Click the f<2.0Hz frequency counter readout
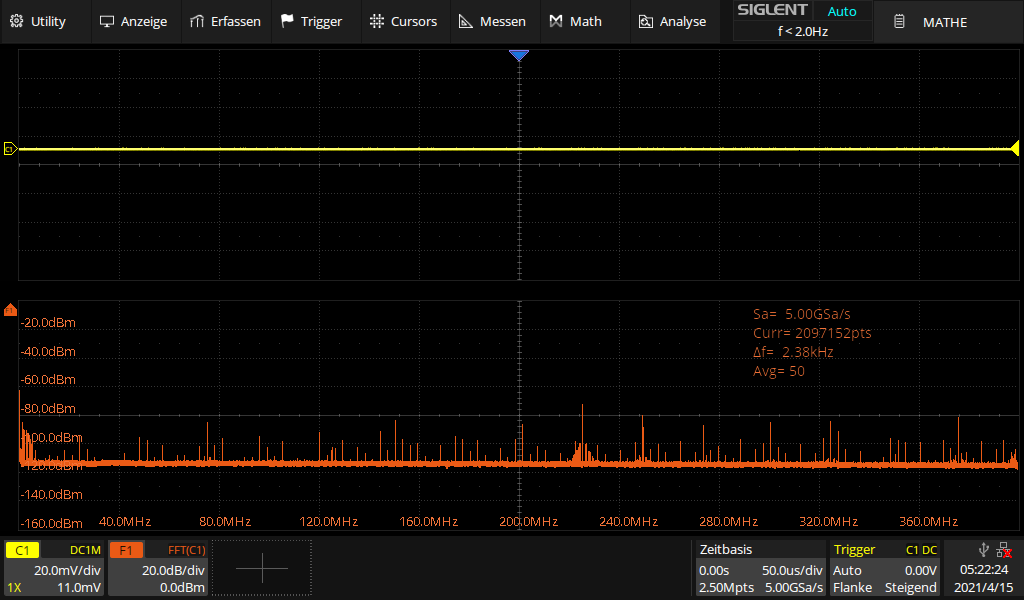Image resolution: width=1024 pixels, height=600 pixels. [x=803, y=31]
